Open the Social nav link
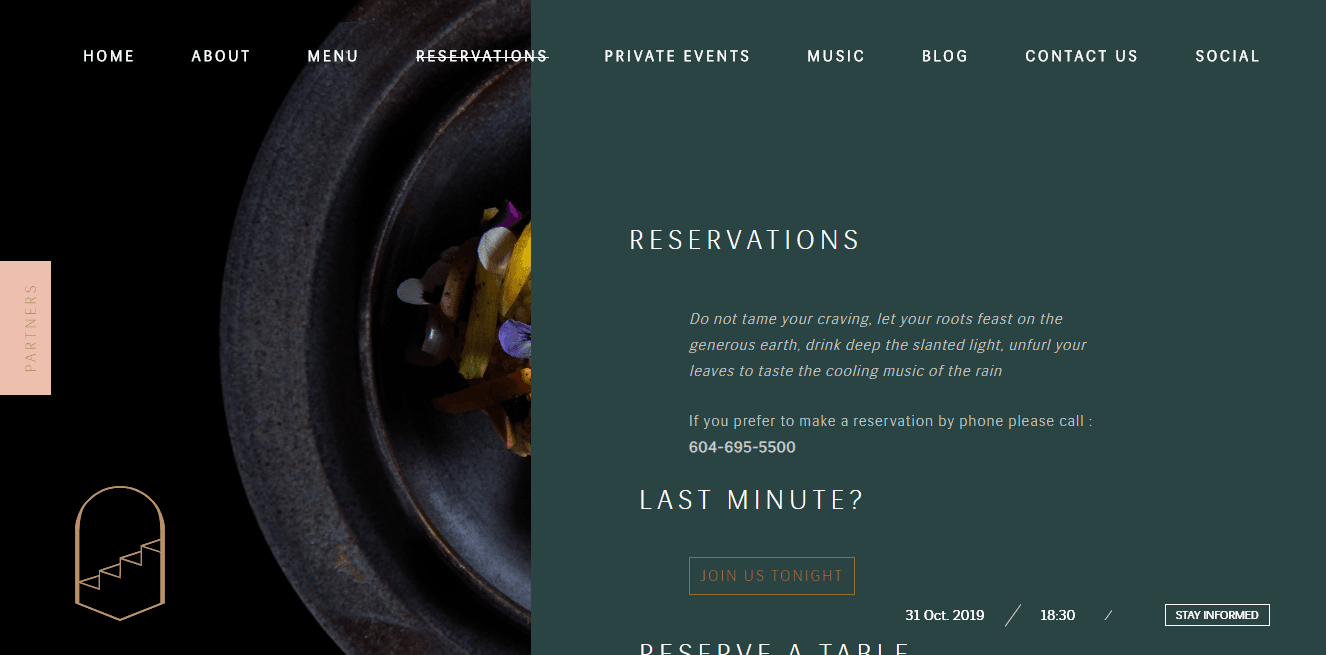This screenshot has width=1326, height=655. tap(1228, 56)
